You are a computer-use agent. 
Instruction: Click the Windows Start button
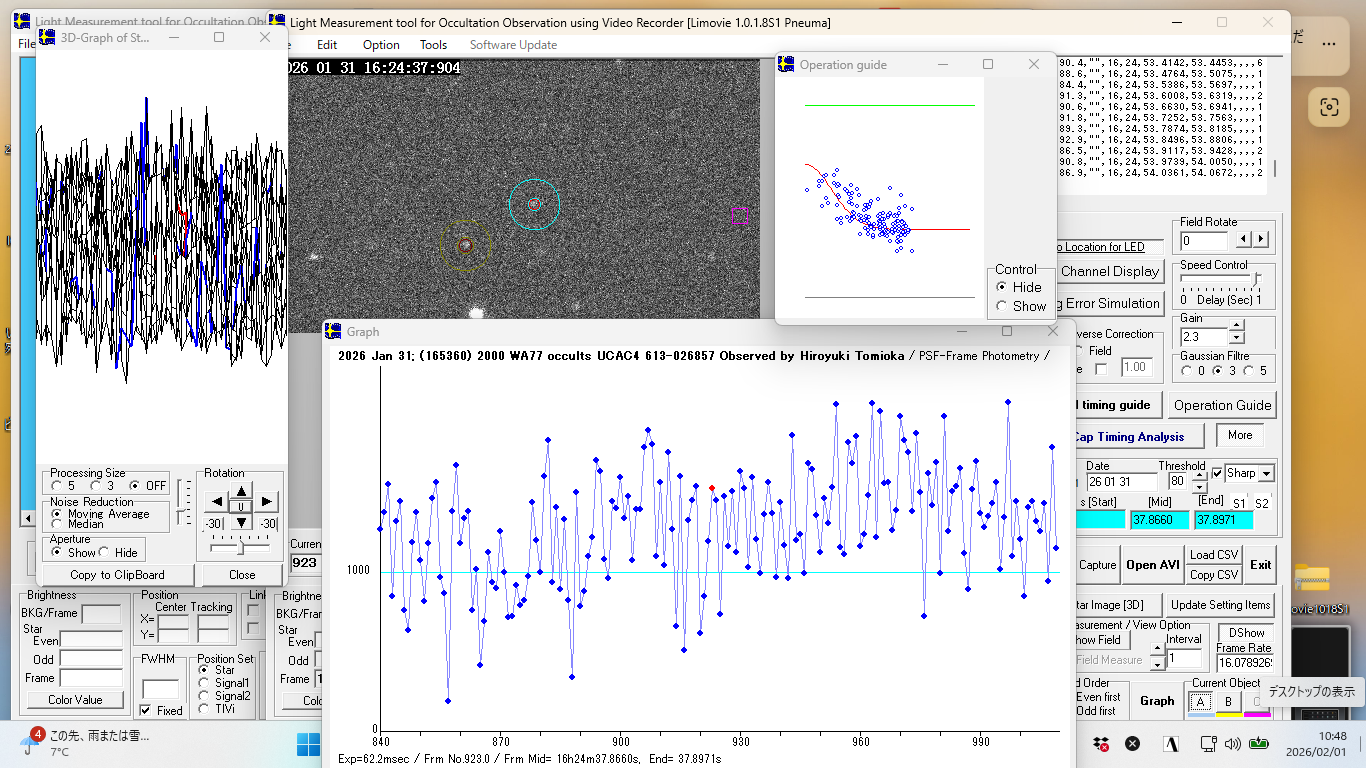[308, 744]
